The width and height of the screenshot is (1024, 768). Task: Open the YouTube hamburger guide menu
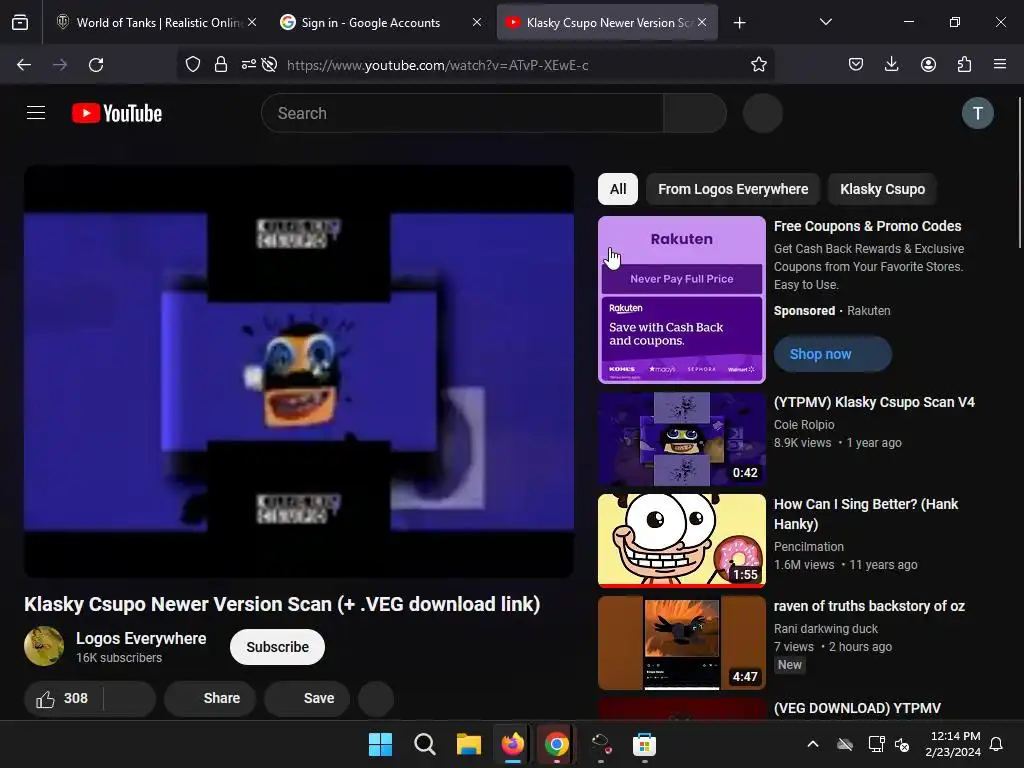tap(36, 113)
